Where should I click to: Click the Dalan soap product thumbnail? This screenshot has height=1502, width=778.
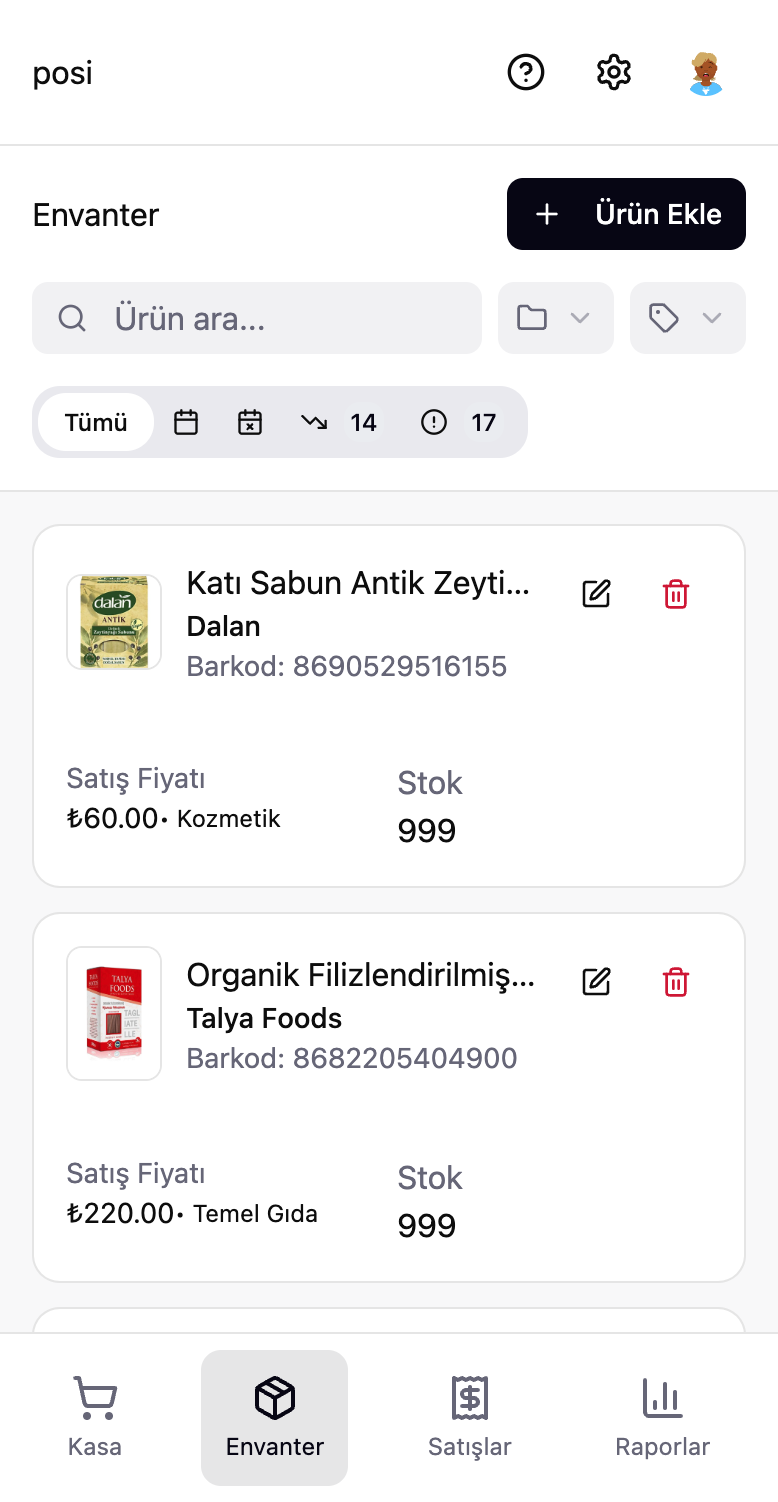coord(114,622)
